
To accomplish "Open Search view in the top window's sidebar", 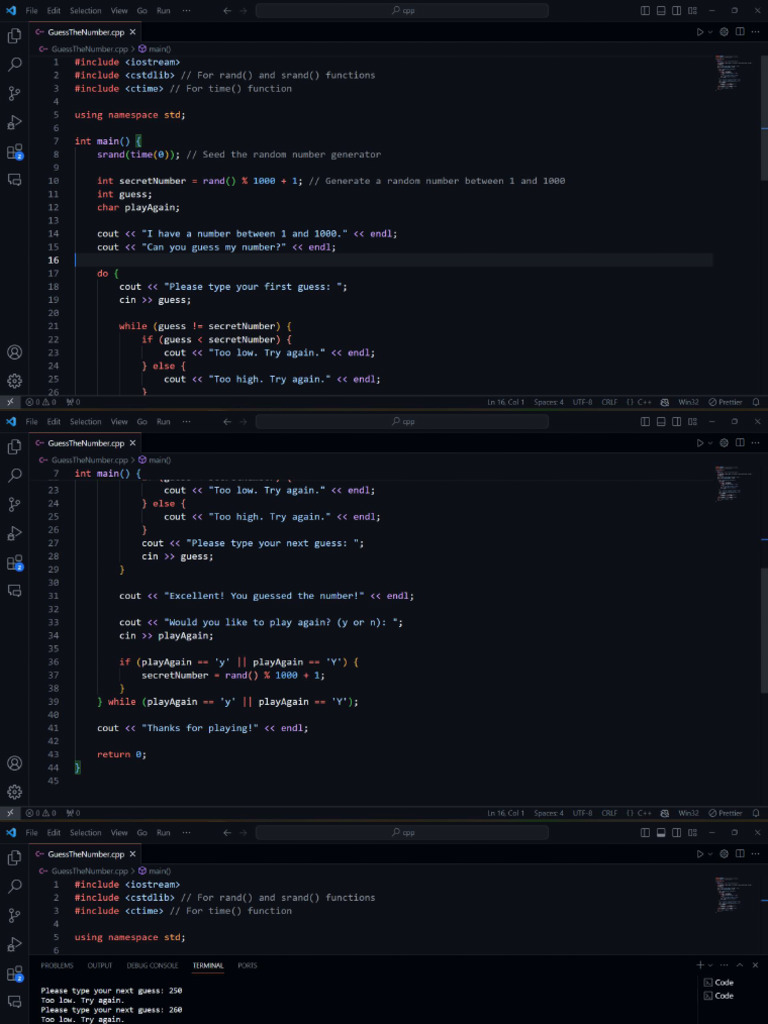I will click(x=14, y=64).
